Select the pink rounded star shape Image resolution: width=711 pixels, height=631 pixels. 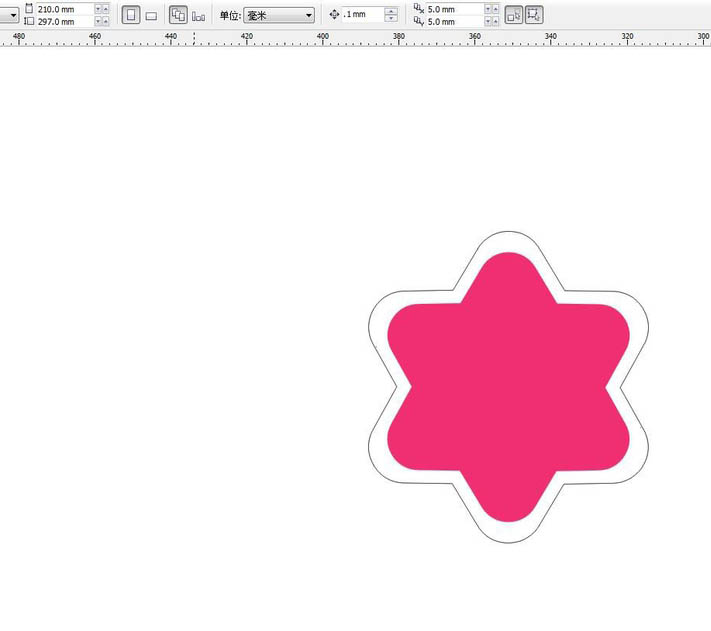508,388
